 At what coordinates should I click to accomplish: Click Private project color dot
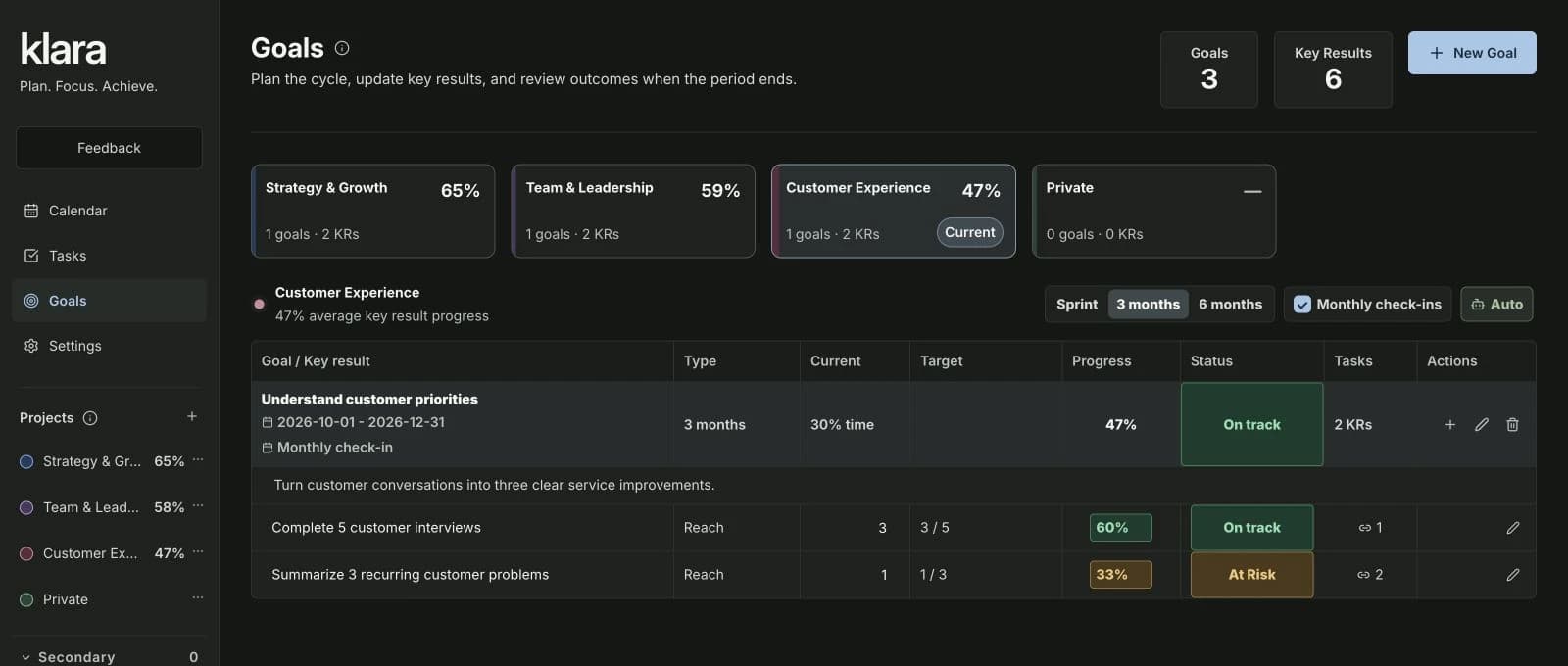click(x=26, y=599)
